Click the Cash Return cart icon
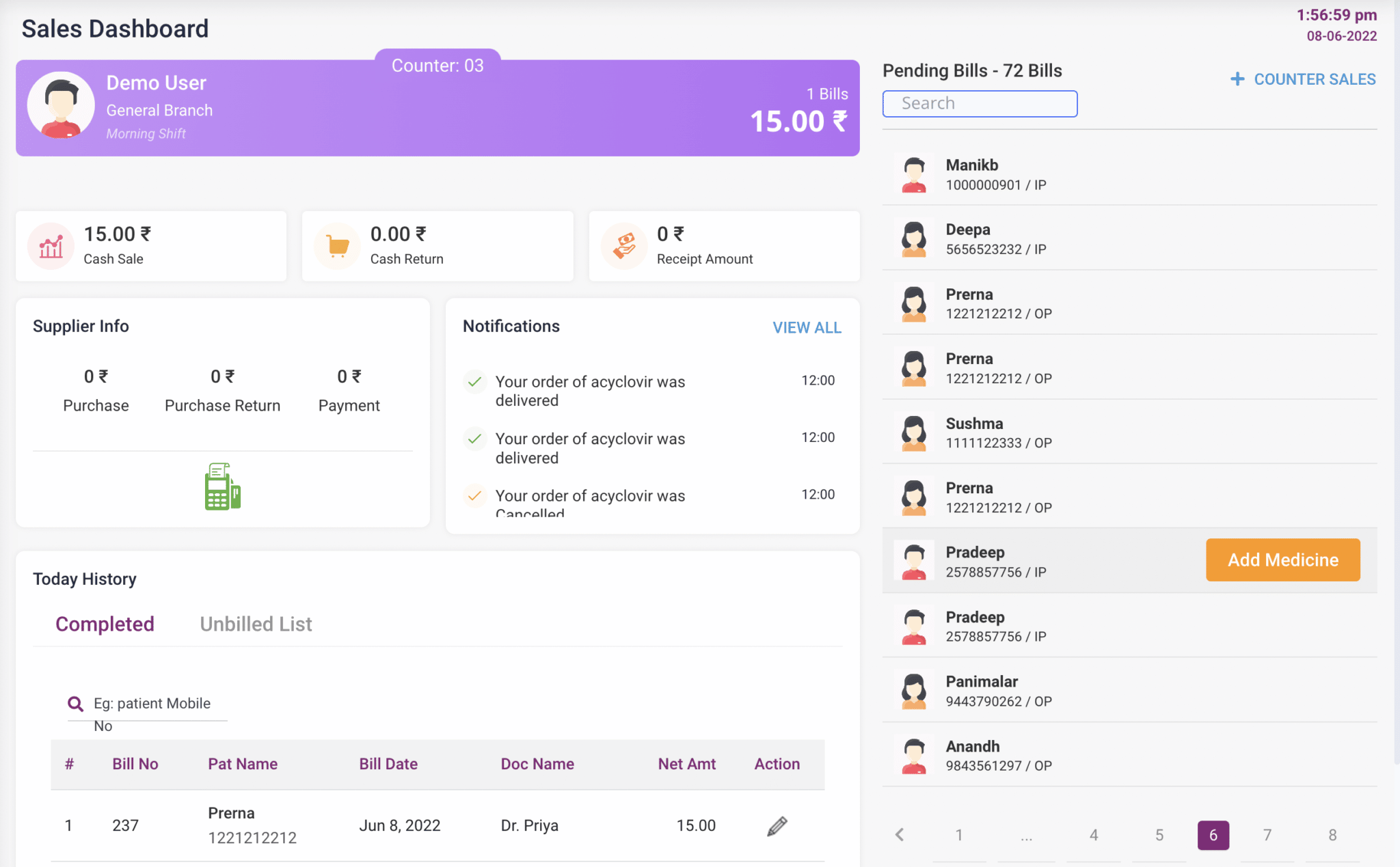Screen dimensions: 1400x867 (338, 246)
